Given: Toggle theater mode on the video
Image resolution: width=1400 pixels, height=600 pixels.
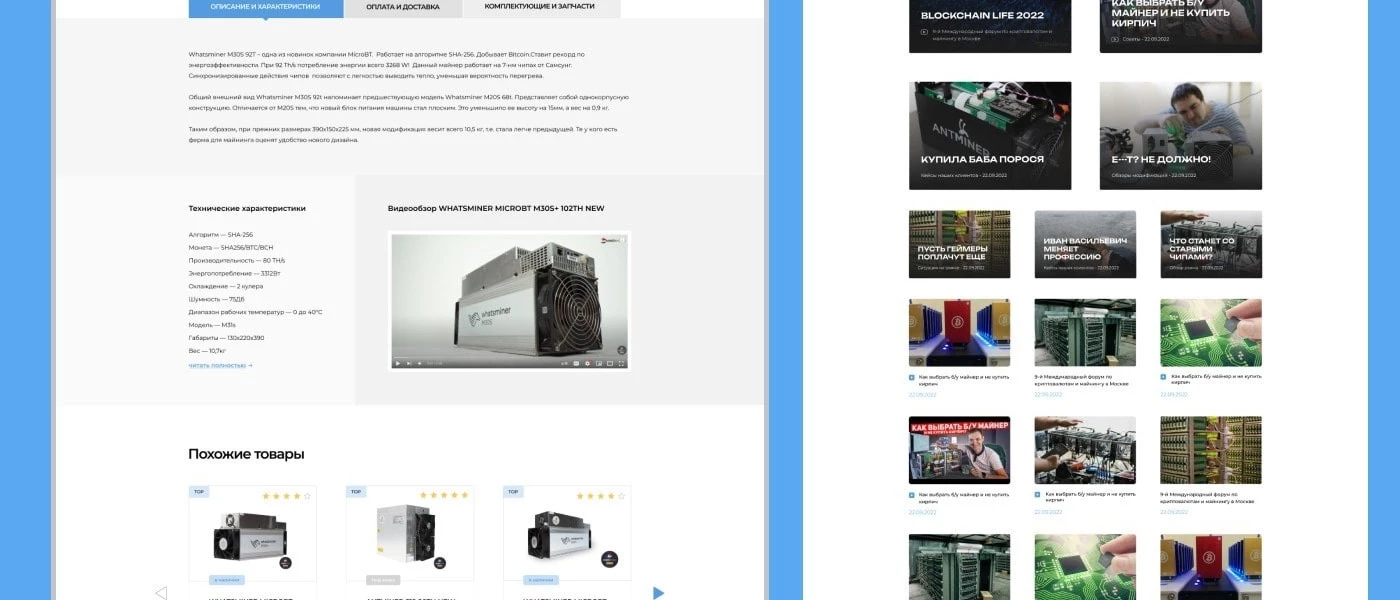Looking at the screenshot, I should (610, 363).
